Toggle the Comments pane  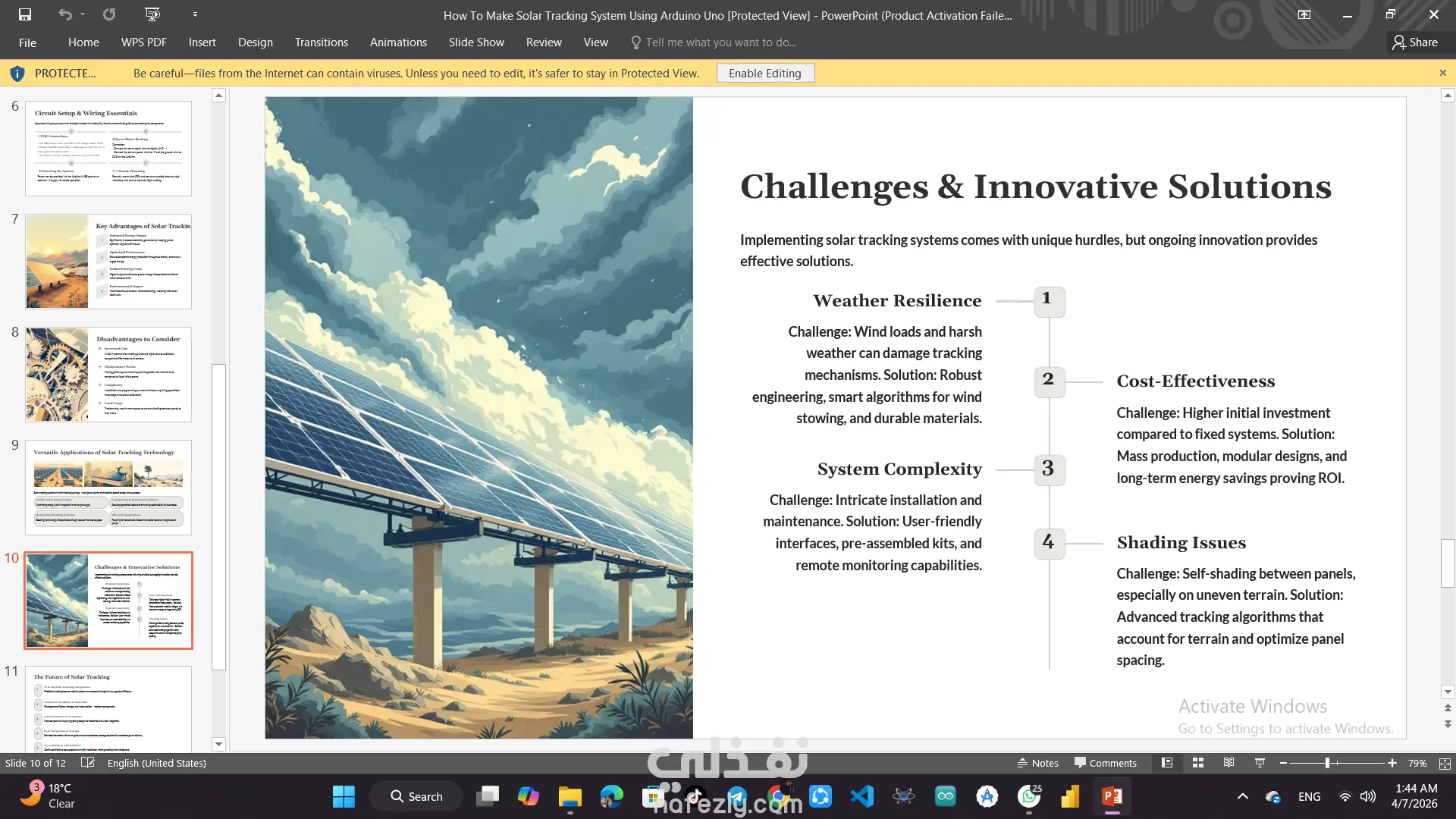[x=1105, y=763]
